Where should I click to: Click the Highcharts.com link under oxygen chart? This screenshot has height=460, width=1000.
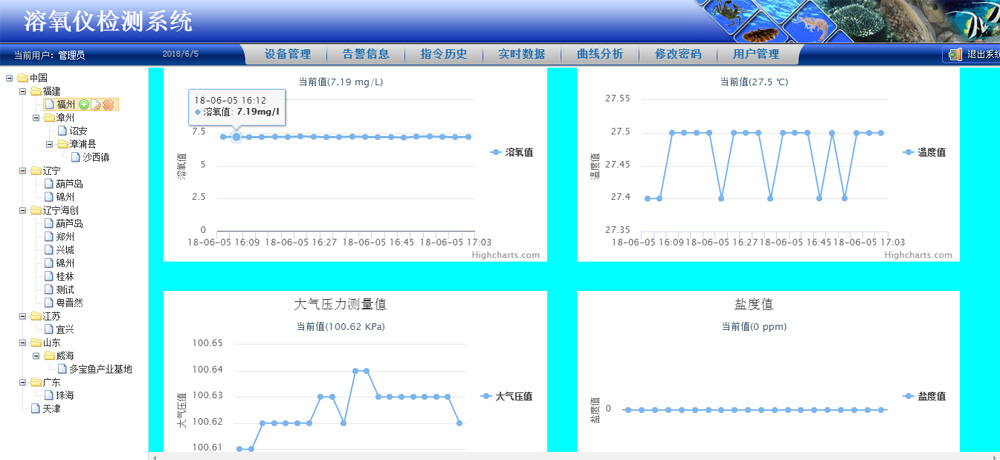point(505,255)
